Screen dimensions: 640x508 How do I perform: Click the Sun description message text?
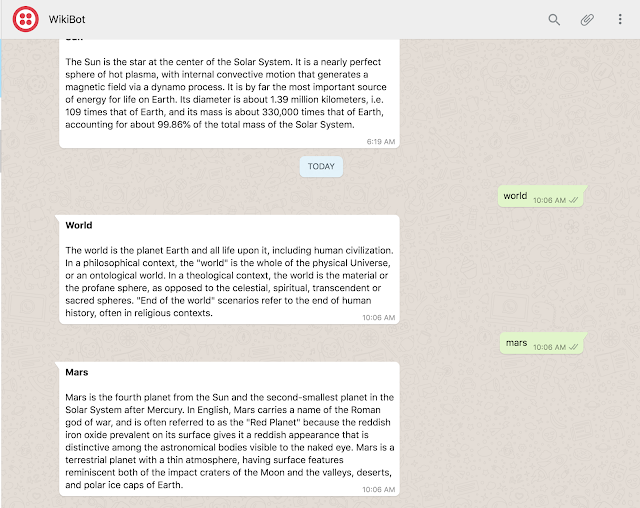pos(226,93)
